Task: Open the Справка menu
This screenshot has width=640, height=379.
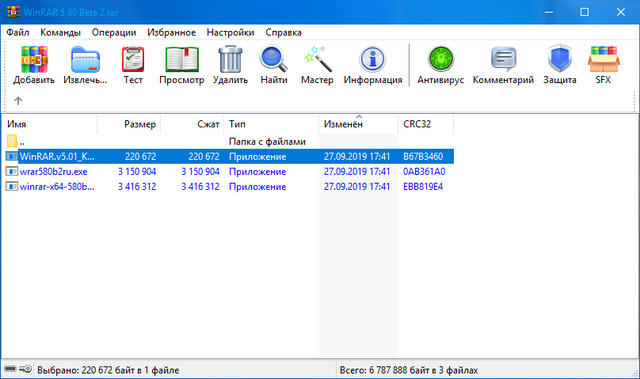Action: point(283,32)
